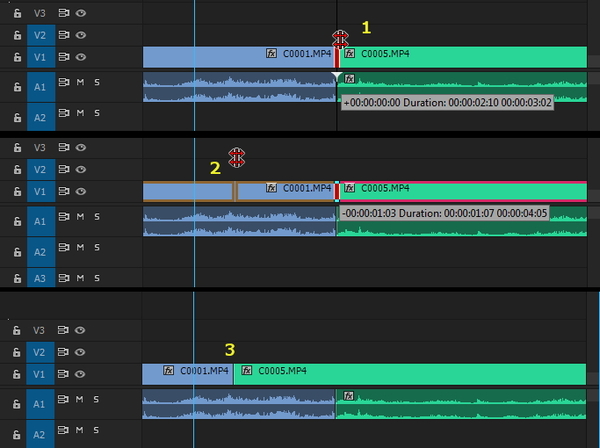
Task: Click fx badge on C0001.MP4 in top timeline
Action: click(x=271, y=54)
